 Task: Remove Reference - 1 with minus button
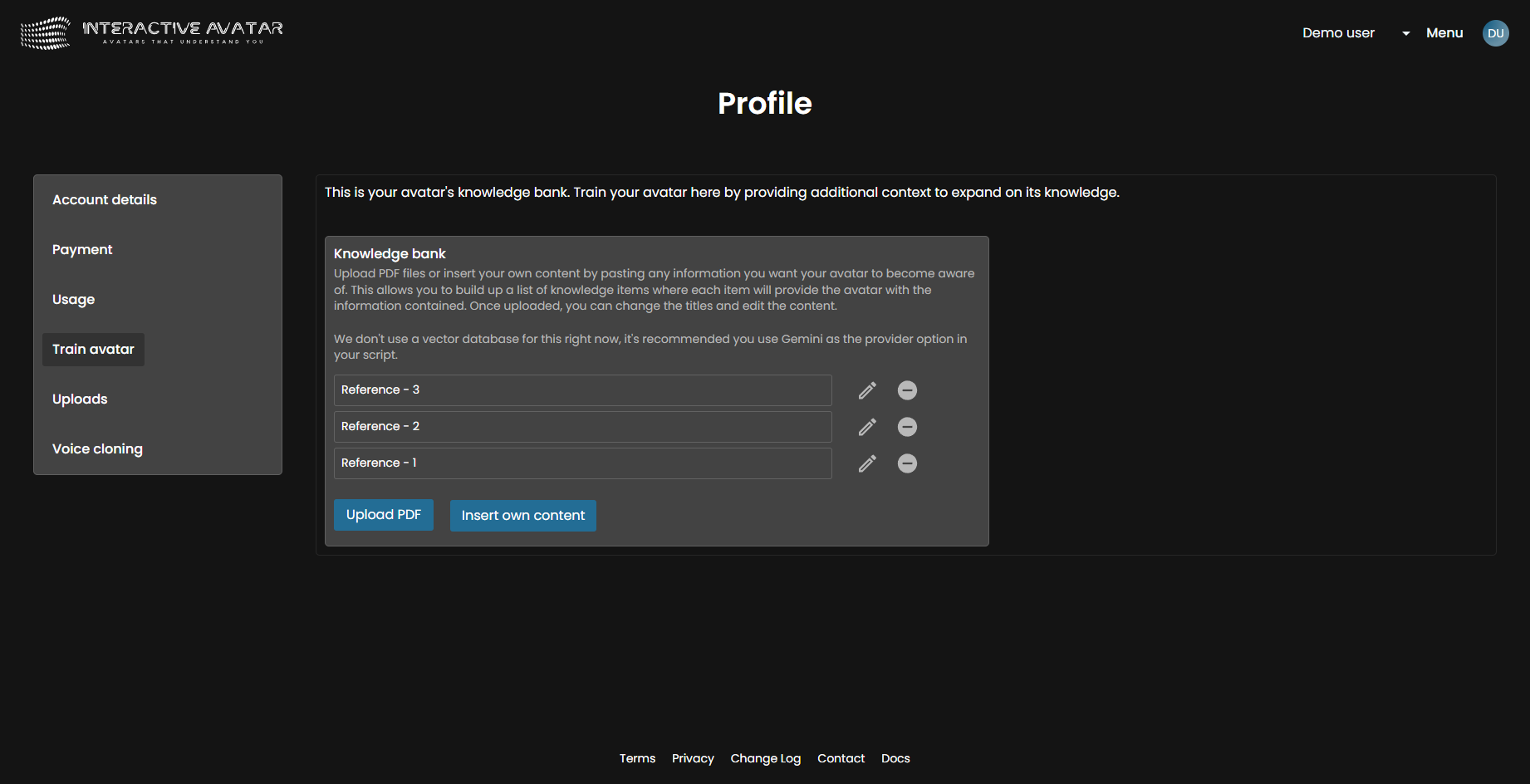tap(907, 463)
